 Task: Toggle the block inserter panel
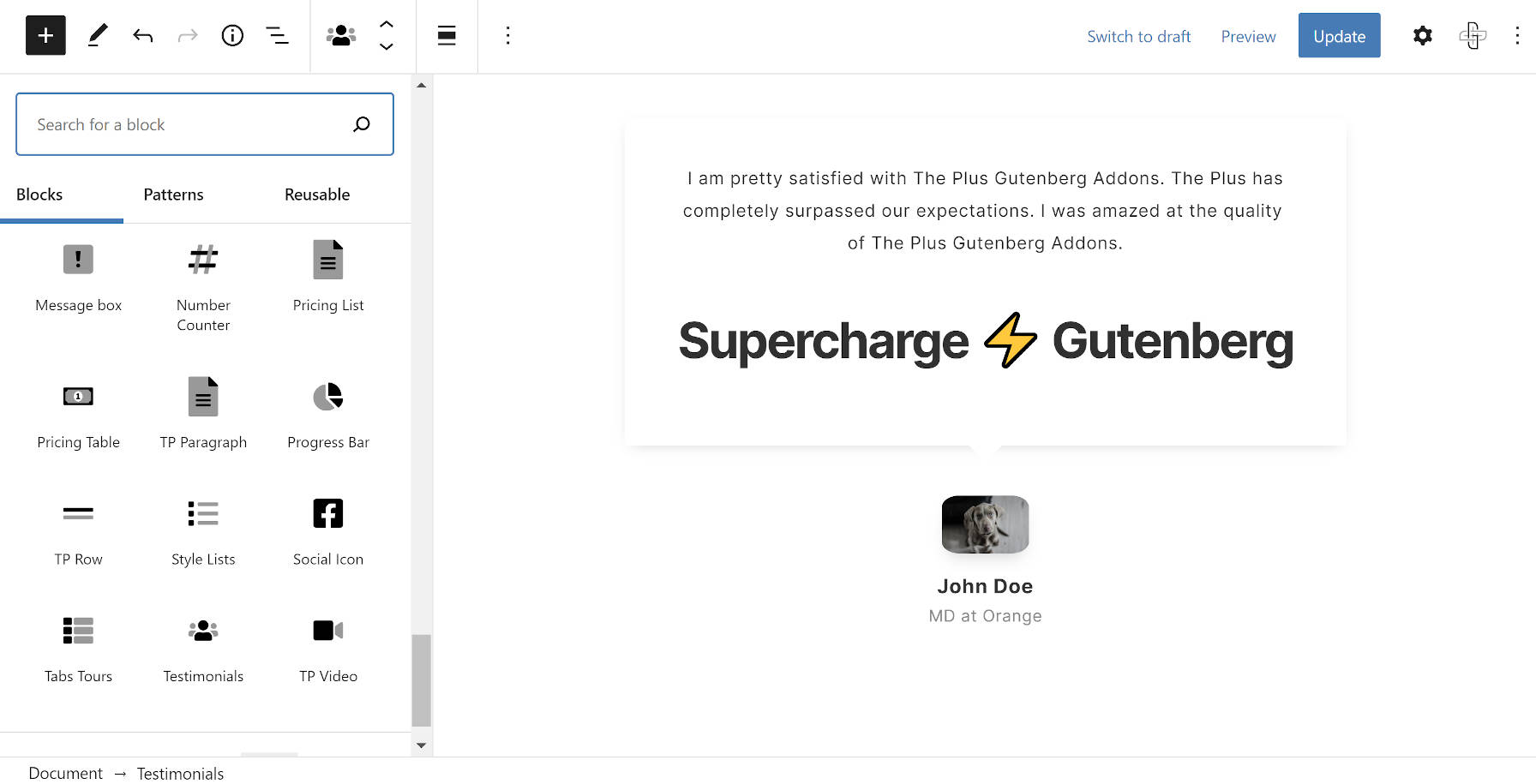tap(45, 35)
